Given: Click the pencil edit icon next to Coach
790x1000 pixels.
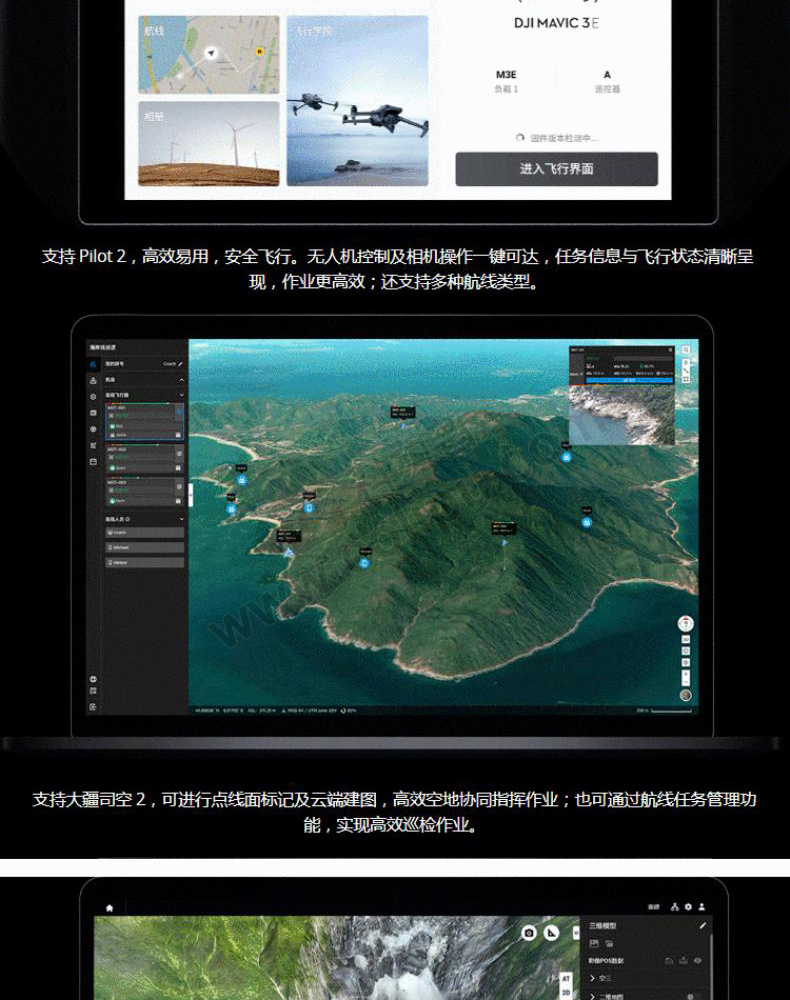Looking at the screenshot, I should click(180, 364).
